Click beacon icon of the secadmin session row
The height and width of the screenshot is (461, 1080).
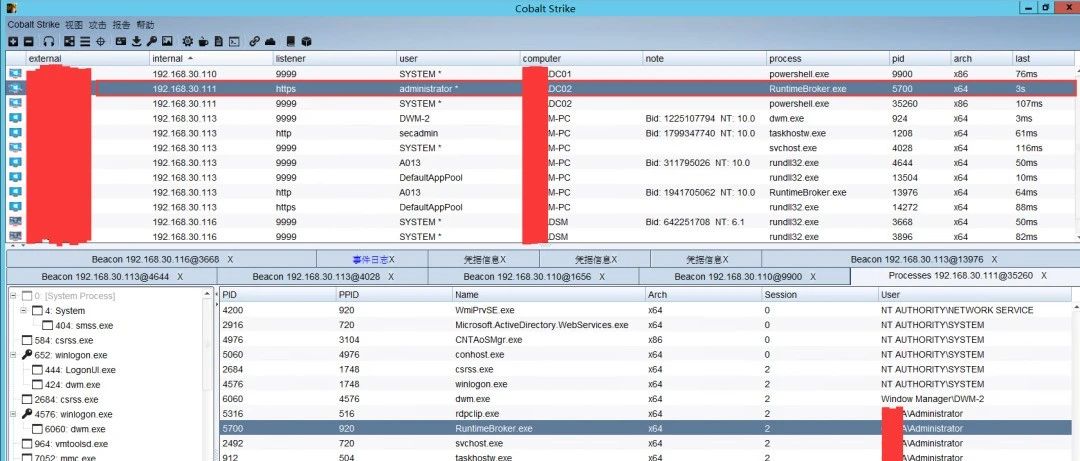(x=15, y=133)
